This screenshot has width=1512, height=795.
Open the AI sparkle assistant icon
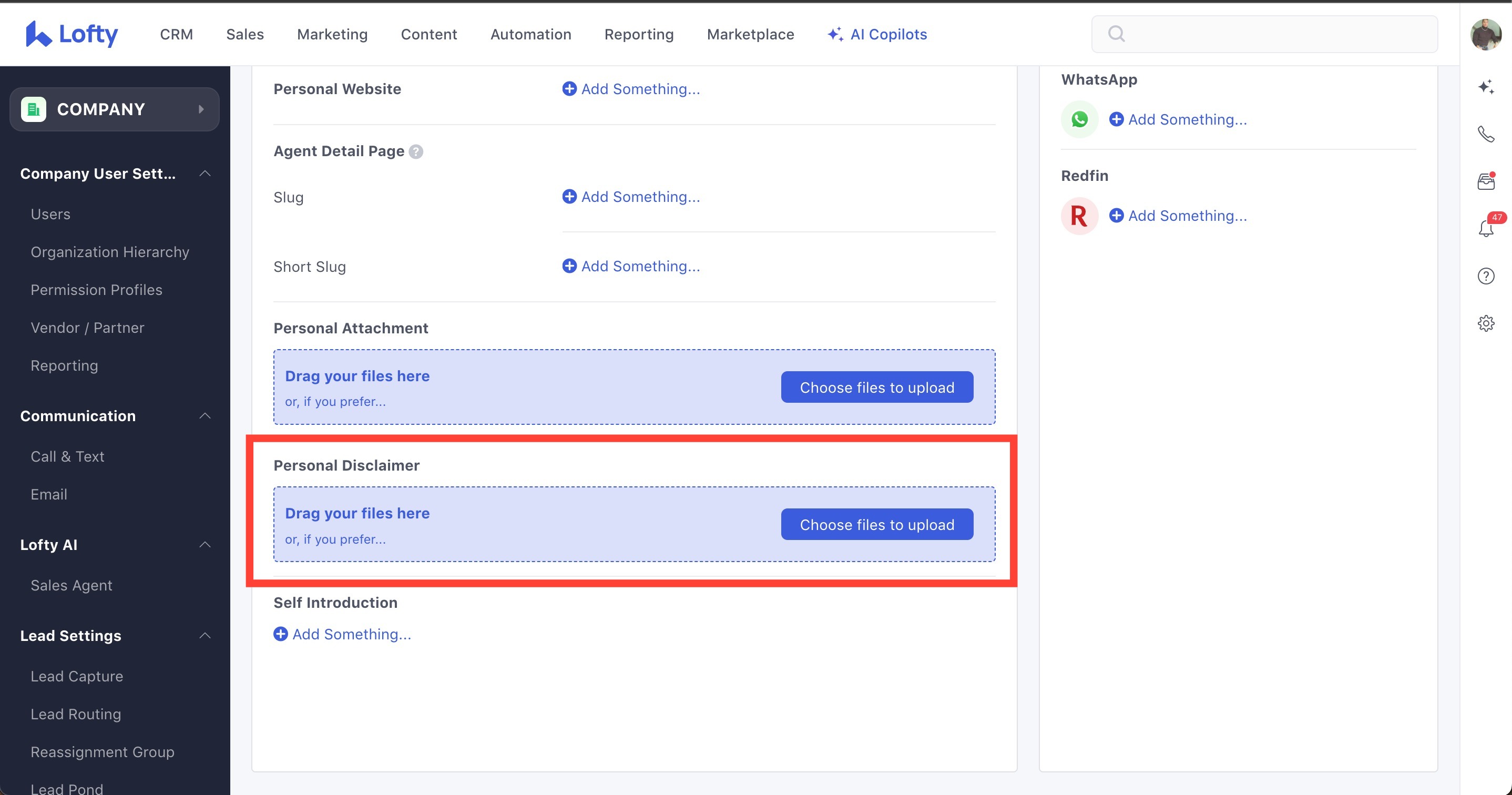pos(1486,87)
